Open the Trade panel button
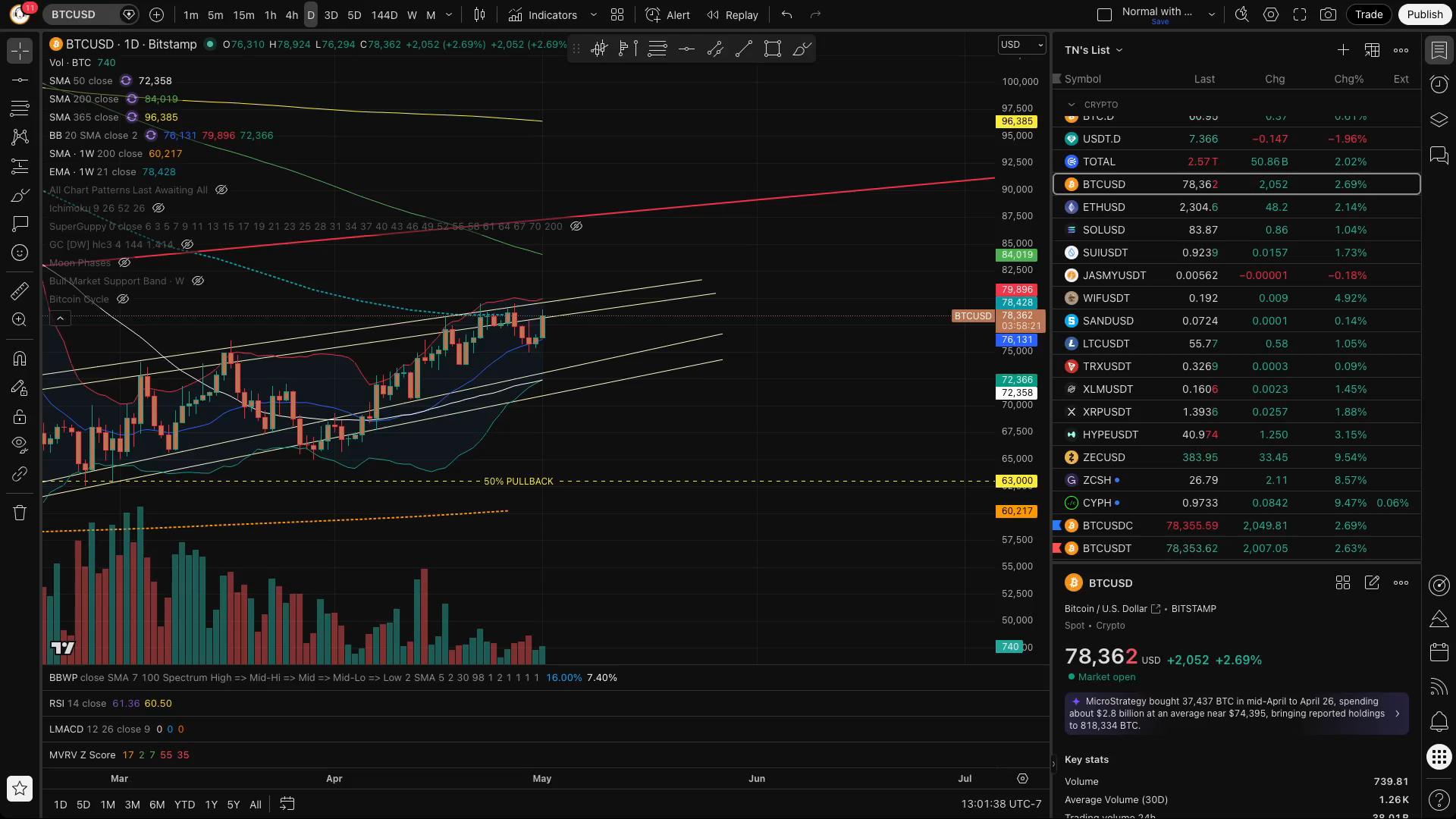This screenshot has width=1456, height=819. (x=1369, y=14)
